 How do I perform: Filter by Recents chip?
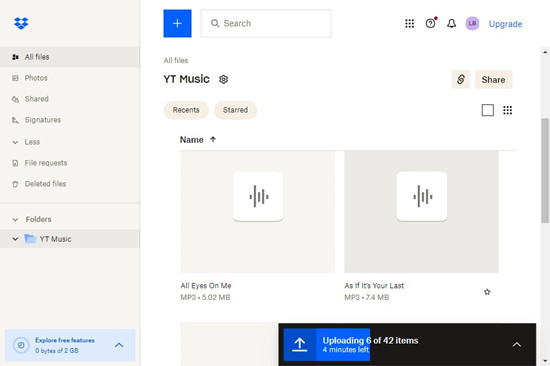tap(186, 110)
